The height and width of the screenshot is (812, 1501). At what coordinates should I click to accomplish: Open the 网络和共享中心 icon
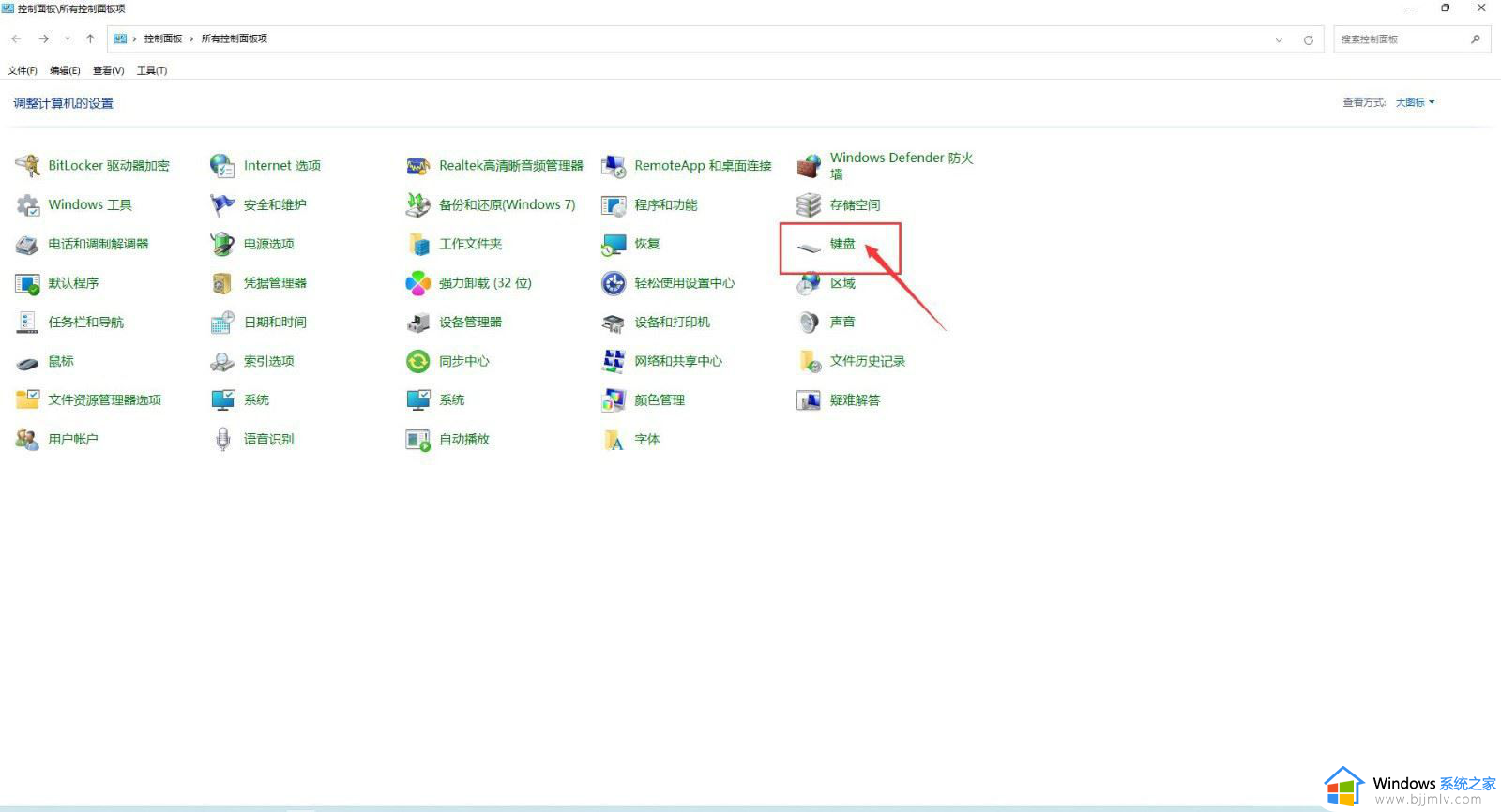point(614,362)
